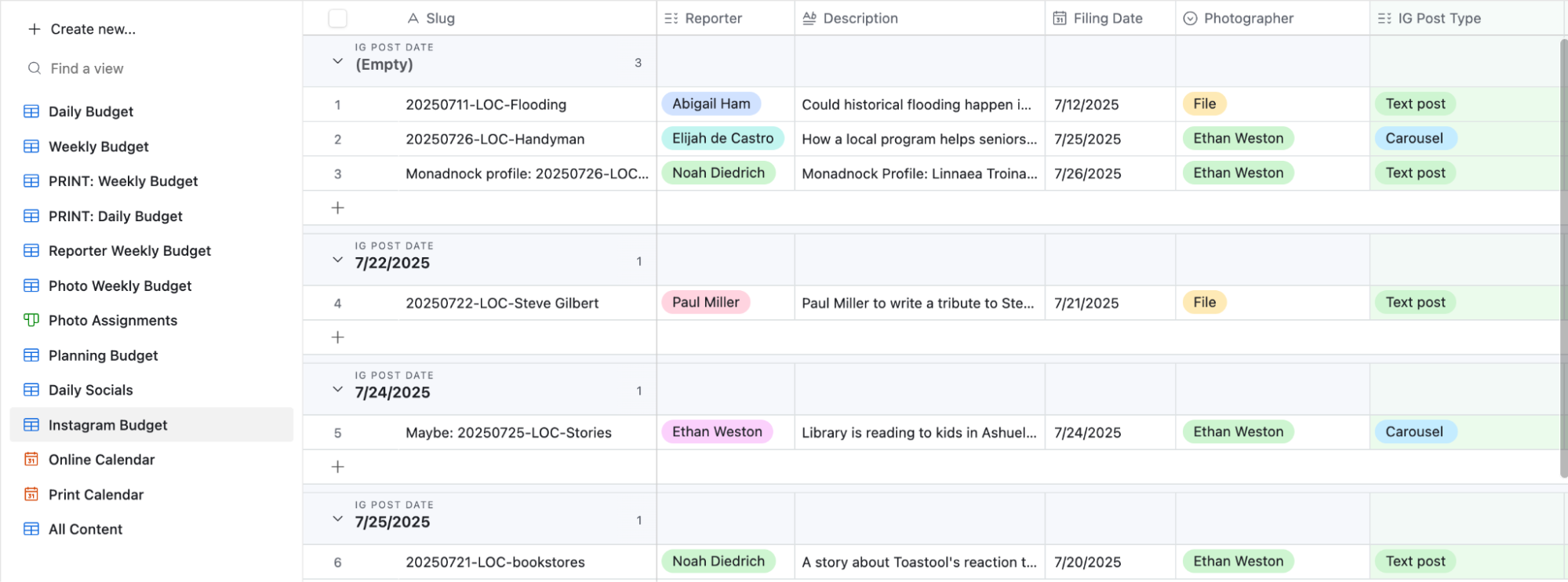Collapse the 7/22/2025 group
This screenshot has height=582, width=1568.
pos(338,260)
